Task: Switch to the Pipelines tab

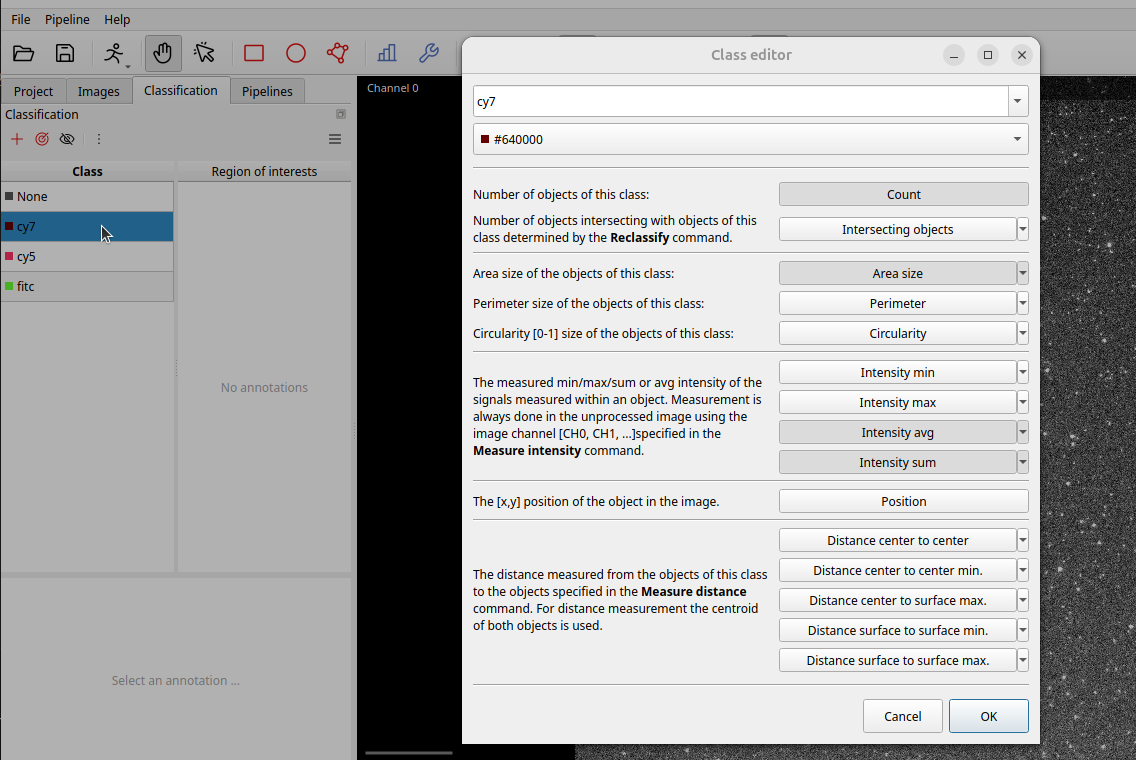Action: point(267,91)
